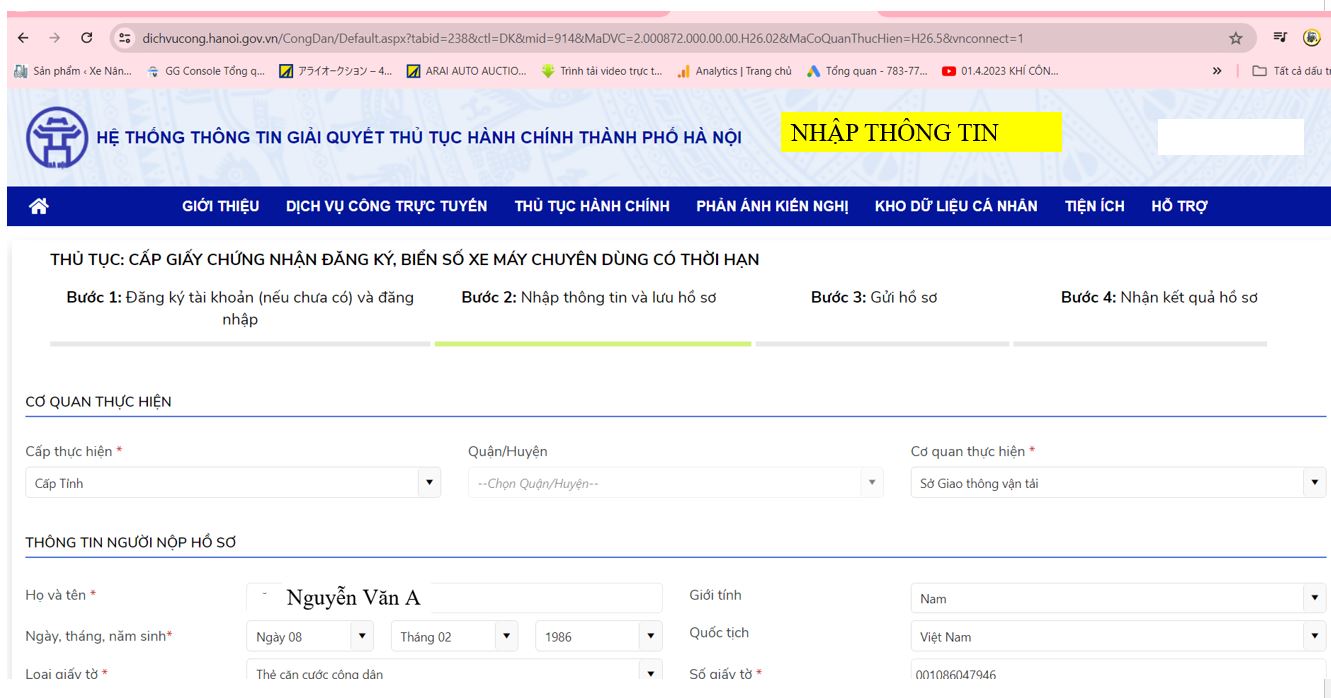The image size is (1331, 698).
Task: Open 'PHẢN ÁNH KIẾN NGHỊ' menu
Action: 772,206
